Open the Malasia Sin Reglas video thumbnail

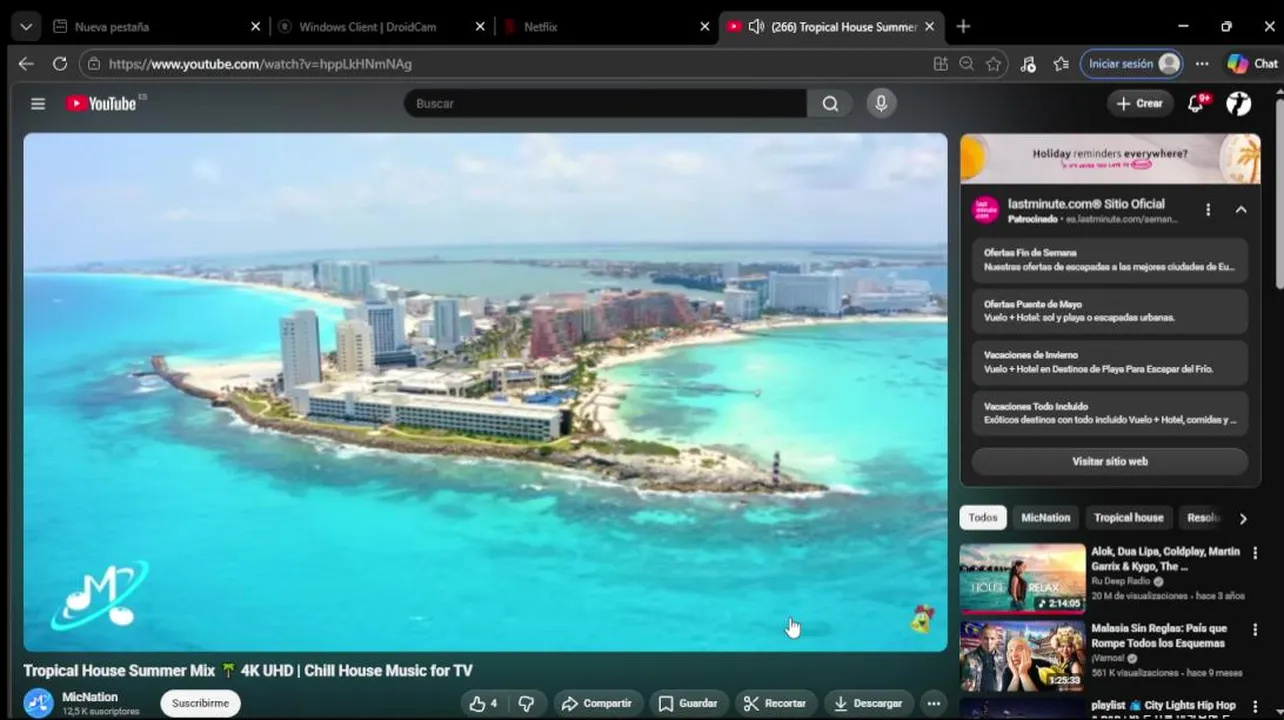(x=1022, y=655)
